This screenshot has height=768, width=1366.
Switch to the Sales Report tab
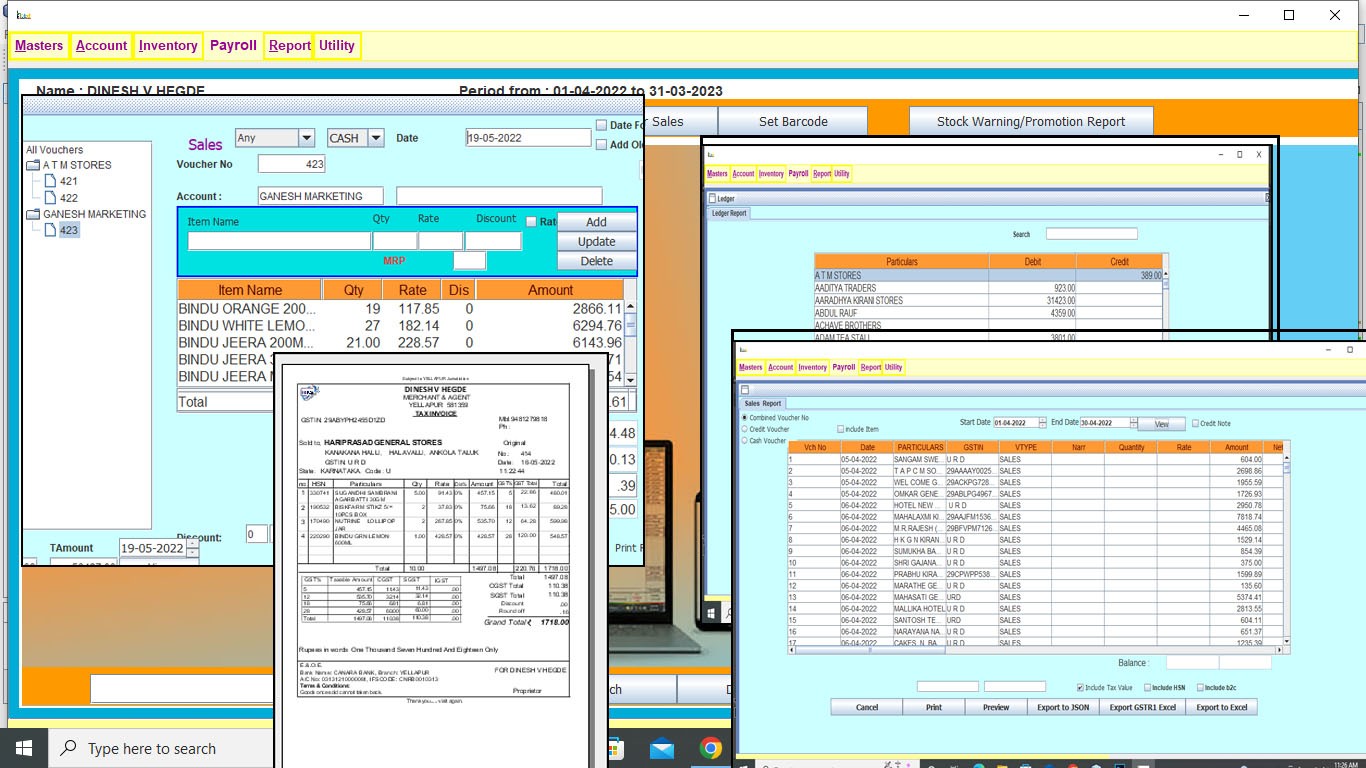coord(762,404)
